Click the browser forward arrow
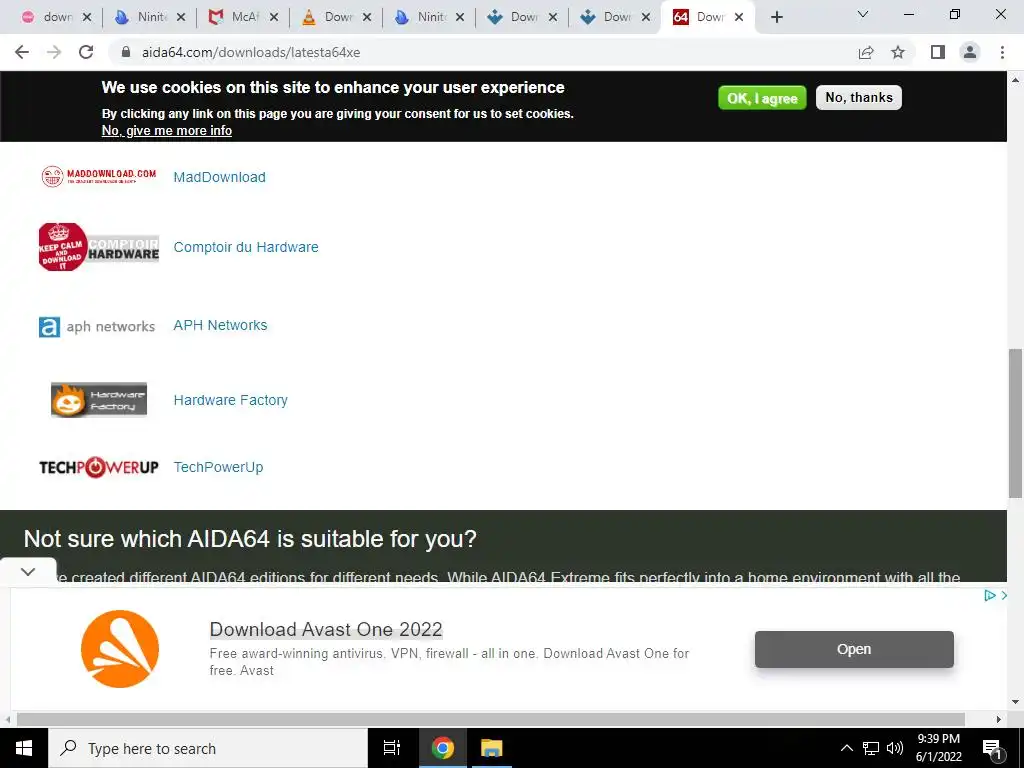 tap(54, 52)
